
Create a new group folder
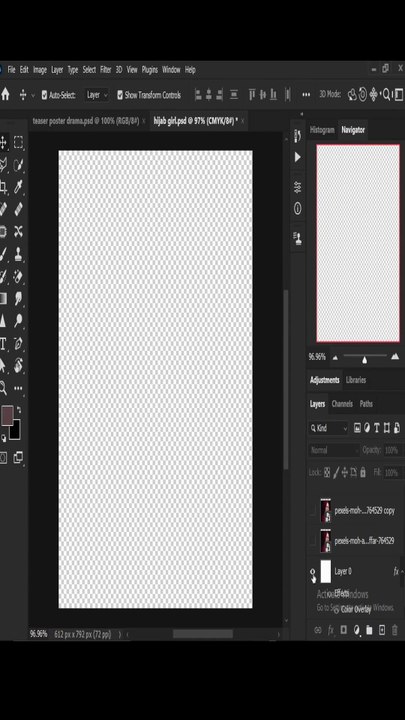pyautogui.click(x=369, y=630)
